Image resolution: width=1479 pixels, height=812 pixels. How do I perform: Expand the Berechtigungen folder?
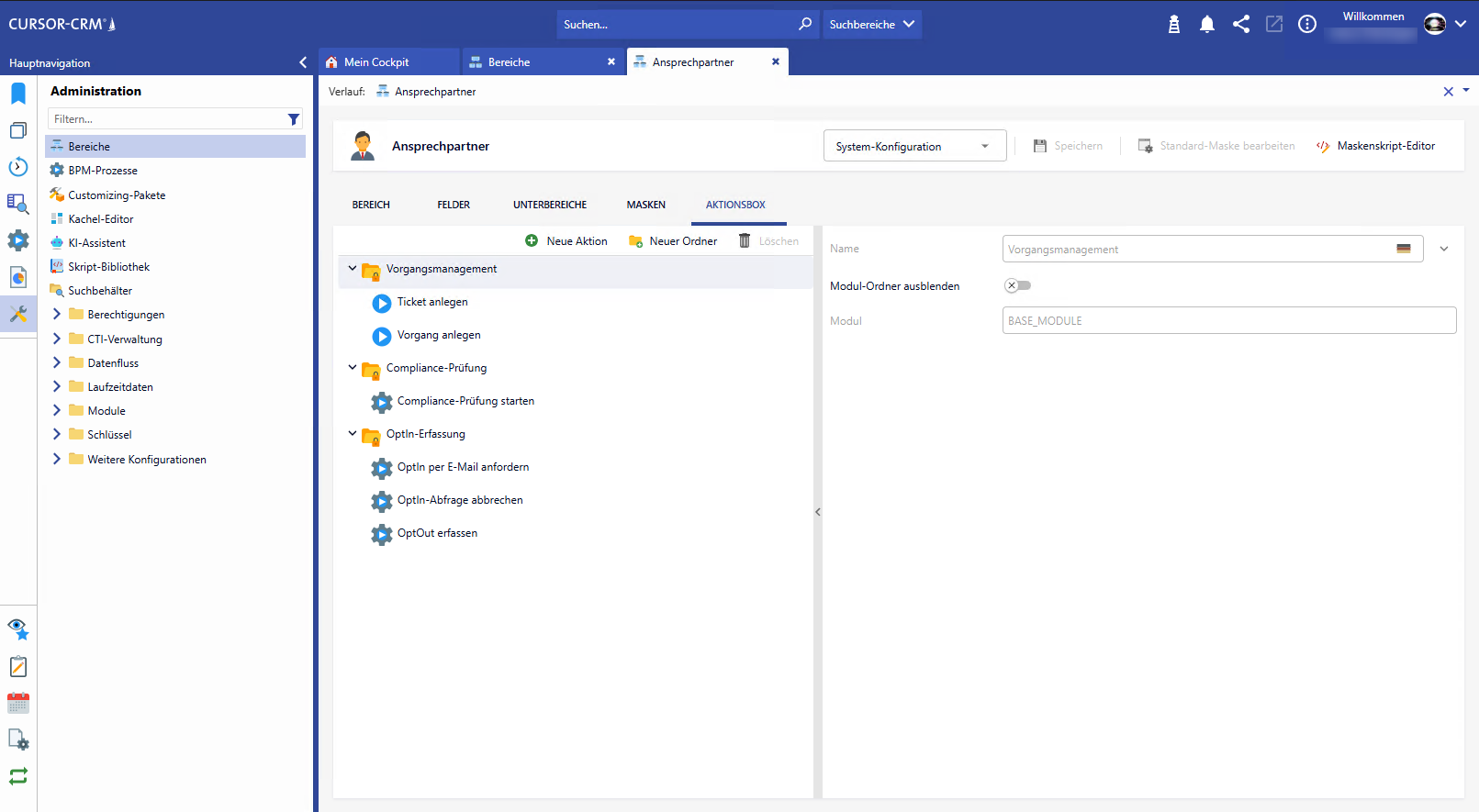(x=57, y=315)
